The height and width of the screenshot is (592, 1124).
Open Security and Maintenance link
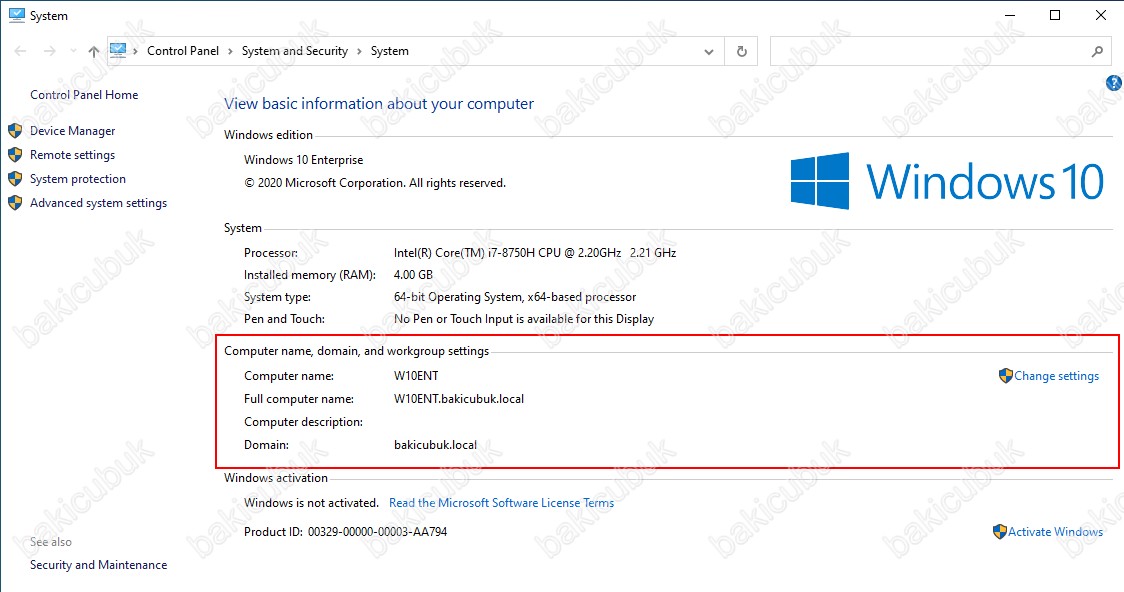(98, 565)
